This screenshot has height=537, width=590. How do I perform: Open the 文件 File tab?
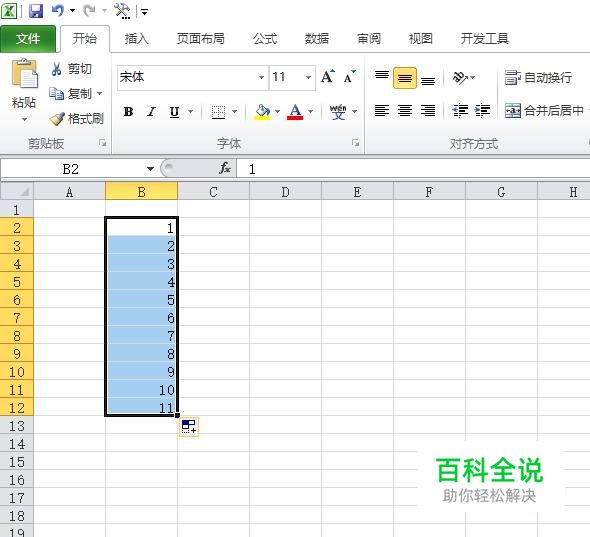click(x=28, y=38)
